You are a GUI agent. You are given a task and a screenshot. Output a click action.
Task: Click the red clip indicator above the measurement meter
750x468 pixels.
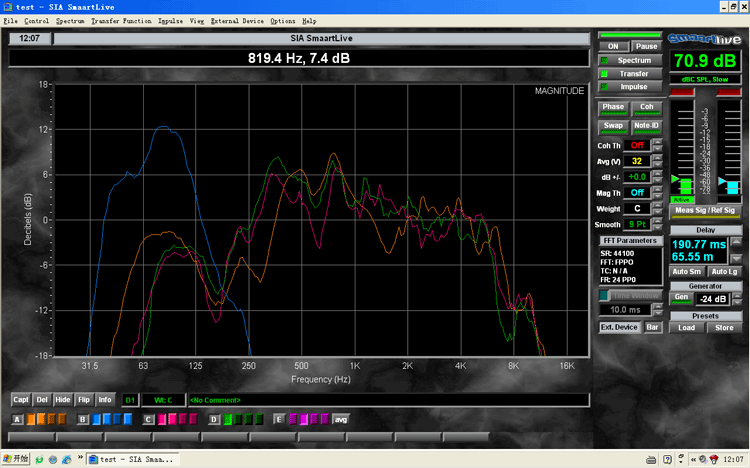(682, 92)
